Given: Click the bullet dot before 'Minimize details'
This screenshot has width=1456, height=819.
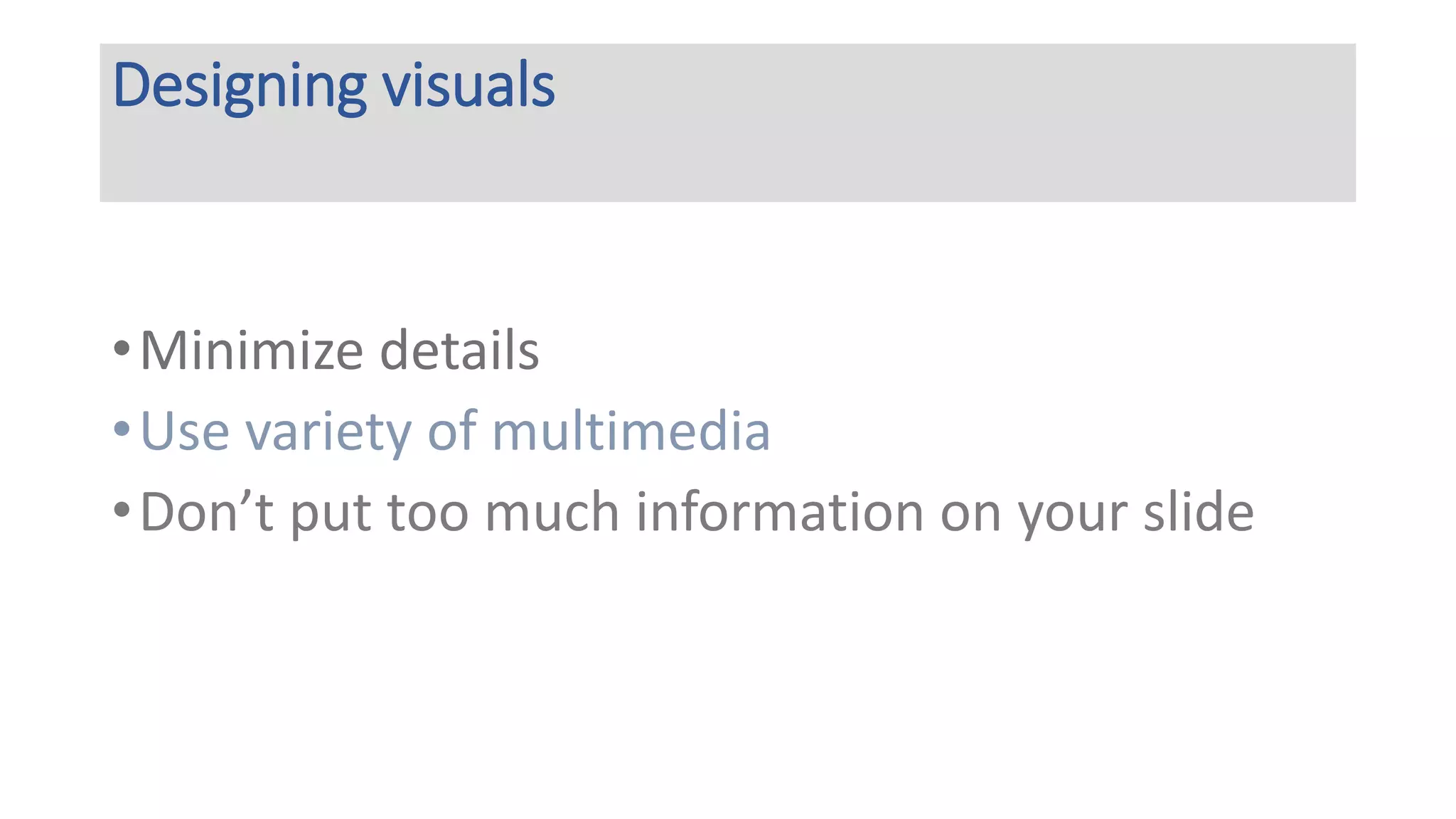Looking at the screenshot, I should (122, 349).
